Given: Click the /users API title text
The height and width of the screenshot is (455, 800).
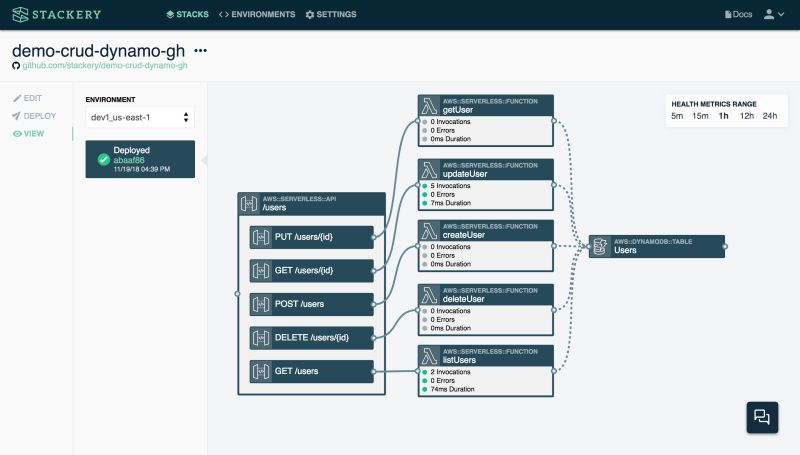Looking at the screenshot, I should 274,208.
